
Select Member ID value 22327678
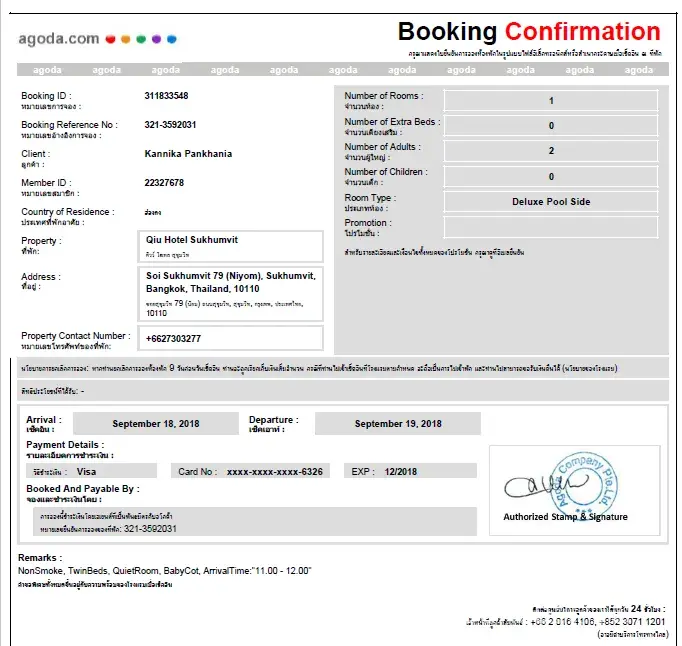(164, 183)
